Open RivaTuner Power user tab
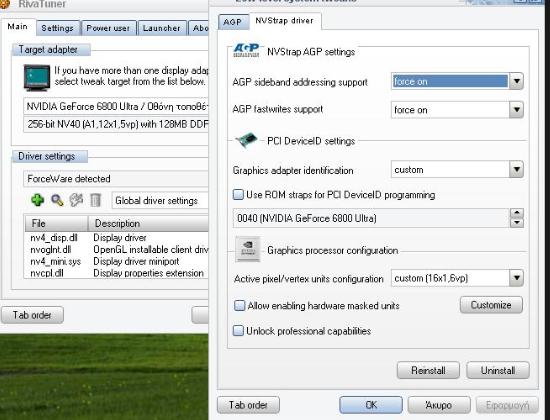The height and width of the screenshot is (420, 550). [x=108, y=28]
